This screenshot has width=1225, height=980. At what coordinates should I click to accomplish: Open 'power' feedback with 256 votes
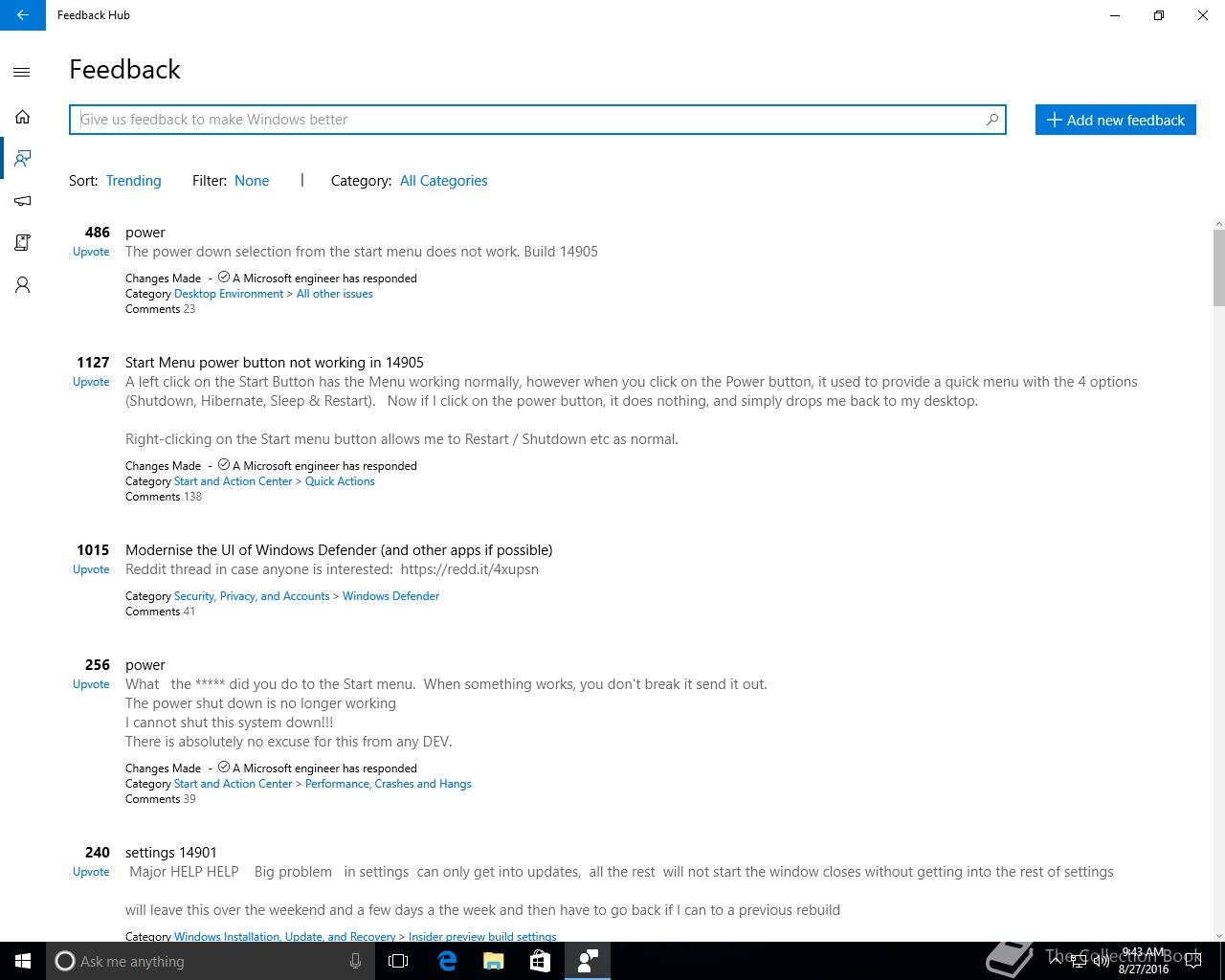click(145, 665)
